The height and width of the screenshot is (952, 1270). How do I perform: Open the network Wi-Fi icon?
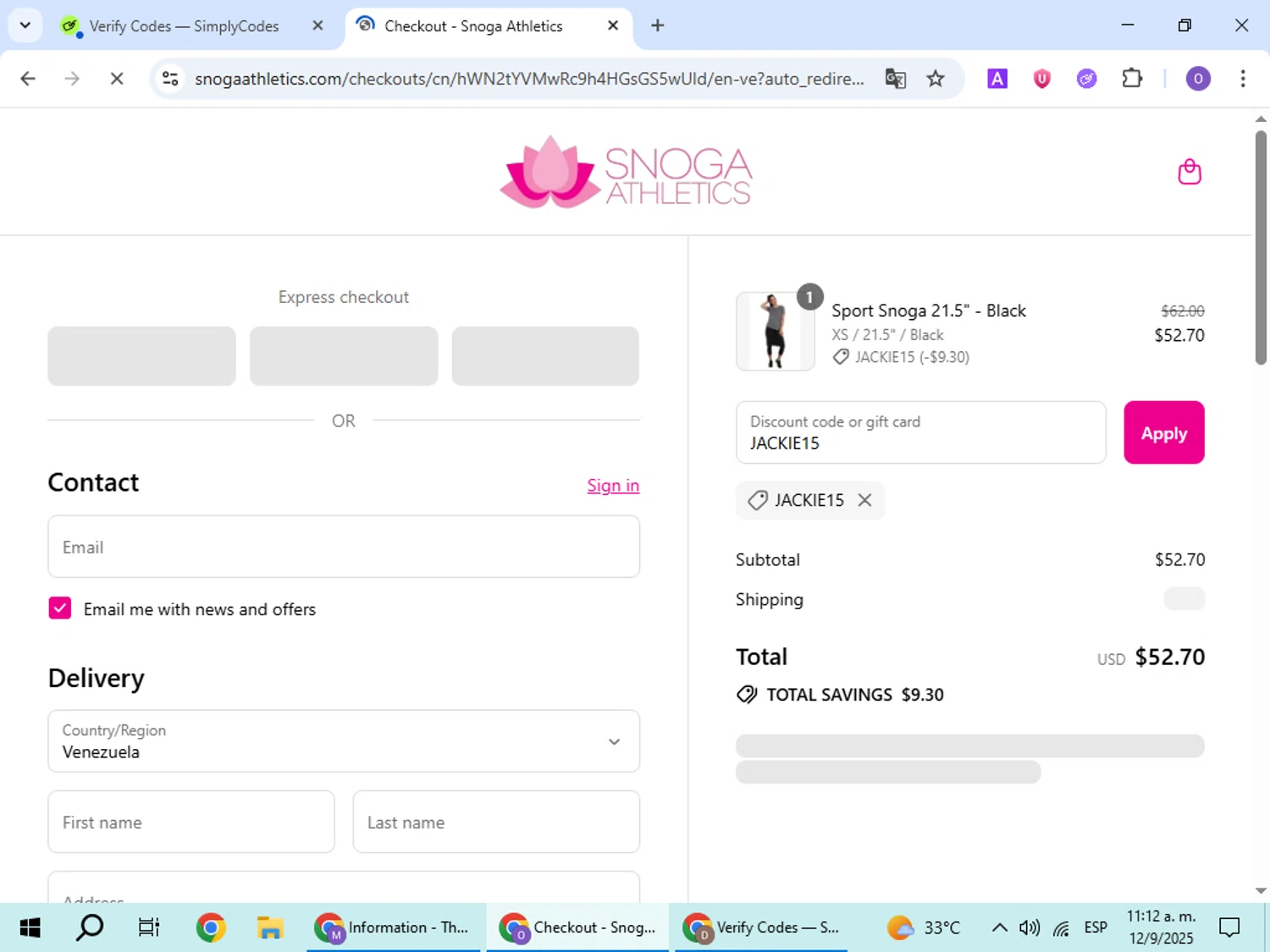pyautogui.click(x=1061, y=927)
